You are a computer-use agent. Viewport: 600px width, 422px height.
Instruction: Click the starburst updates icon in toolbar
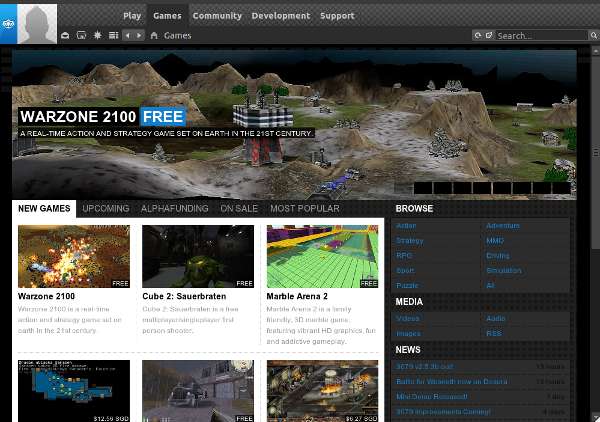coord(98,36)
